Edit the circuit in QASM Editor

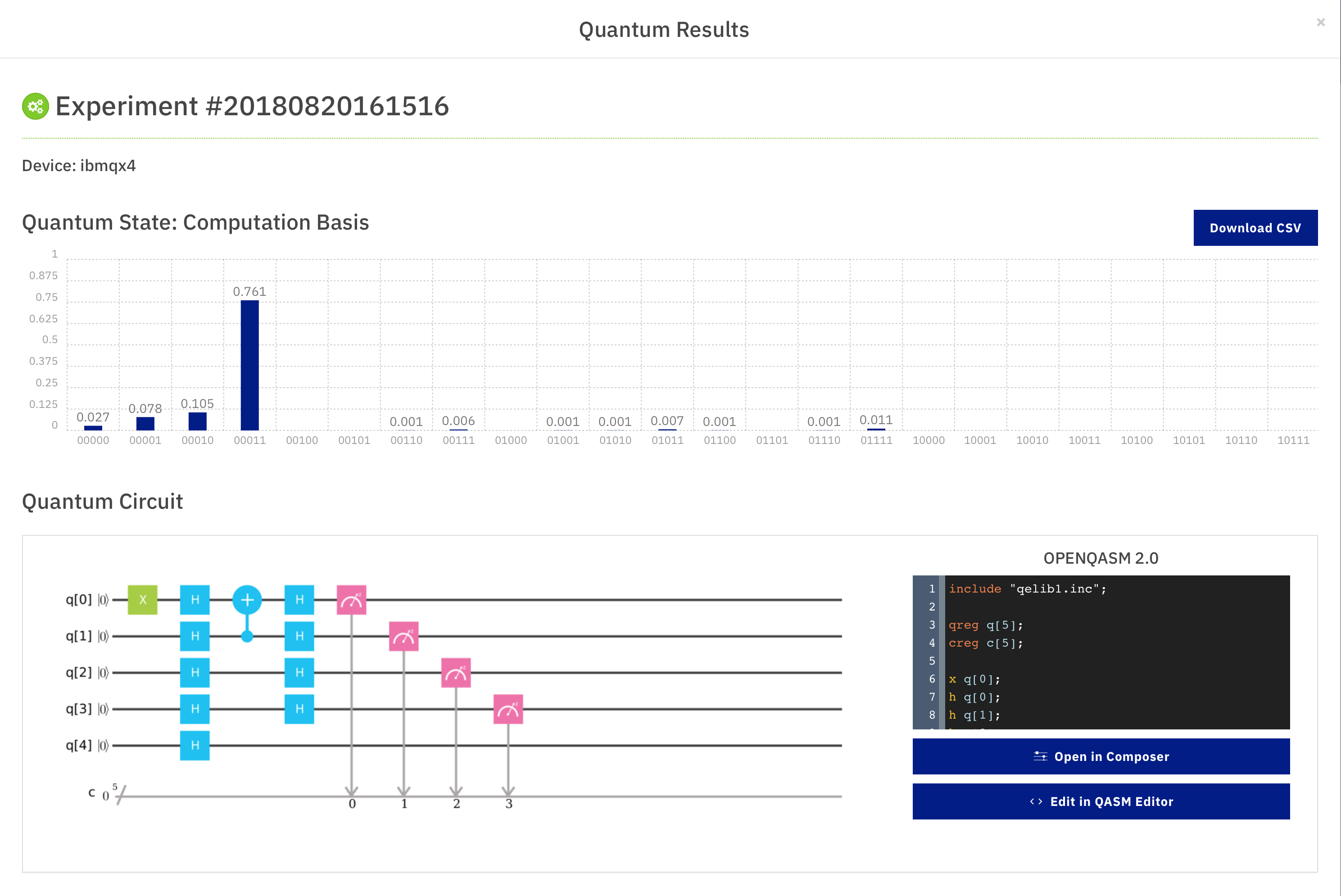(x=1101, y=801)
